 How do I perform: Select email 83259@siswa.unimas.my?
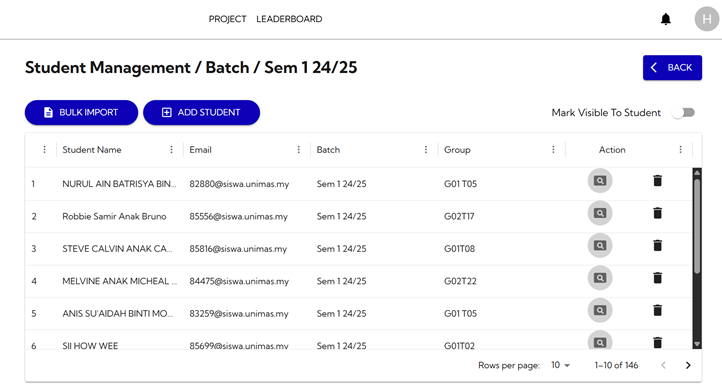coord(239,314)
